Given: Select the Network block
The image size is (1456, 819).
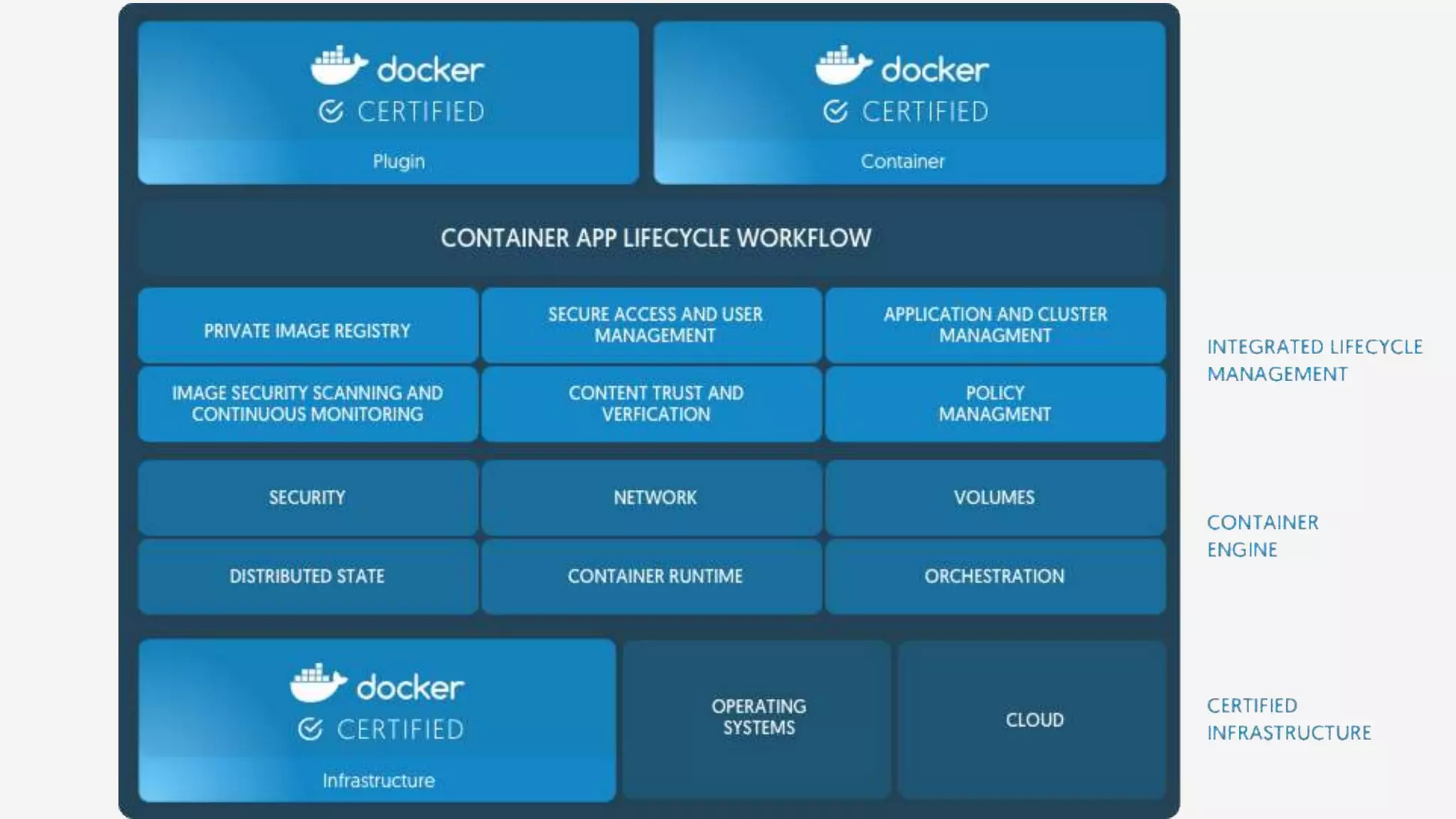Looking at the screenshot, I should (x=654, y=498).
